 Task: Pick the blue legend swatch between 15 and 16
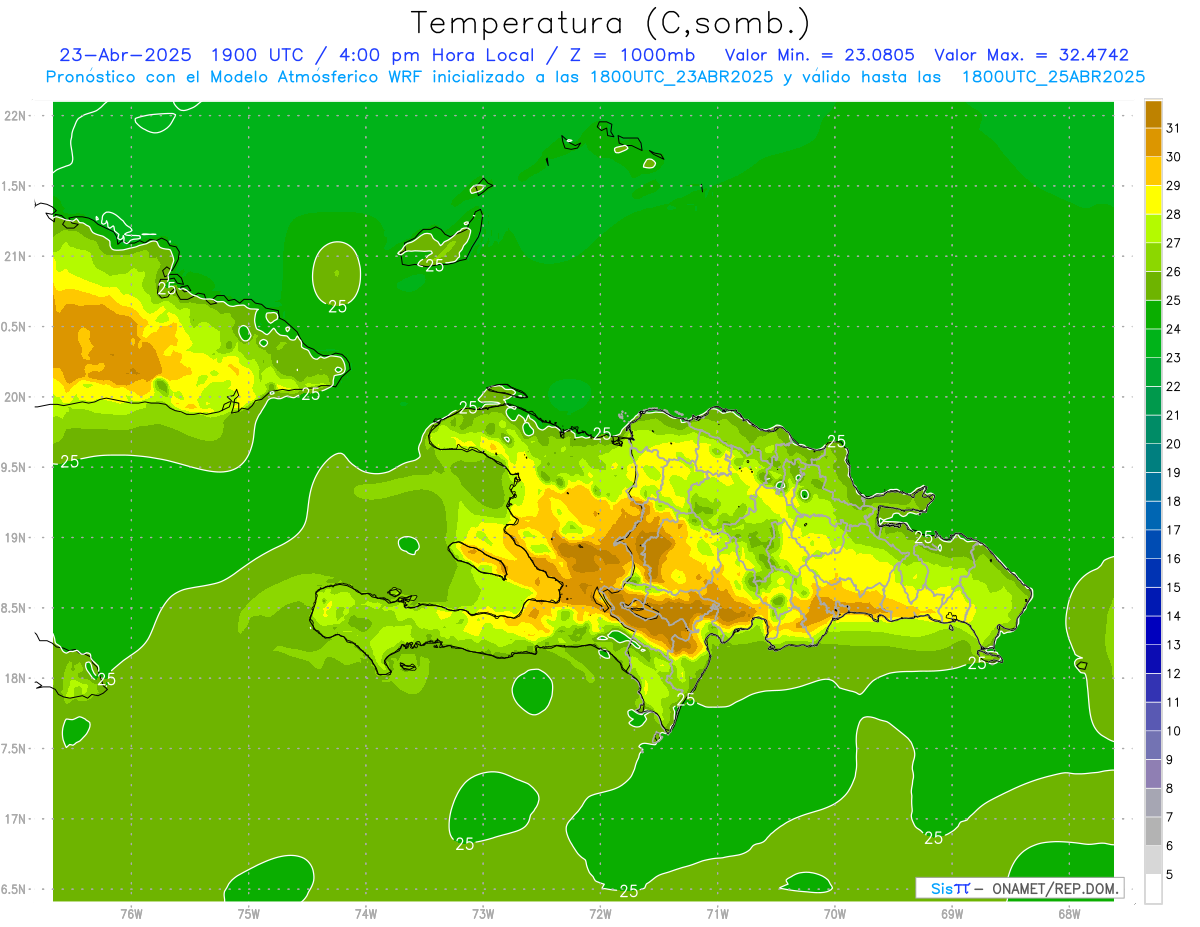(x=1153, y=573)
